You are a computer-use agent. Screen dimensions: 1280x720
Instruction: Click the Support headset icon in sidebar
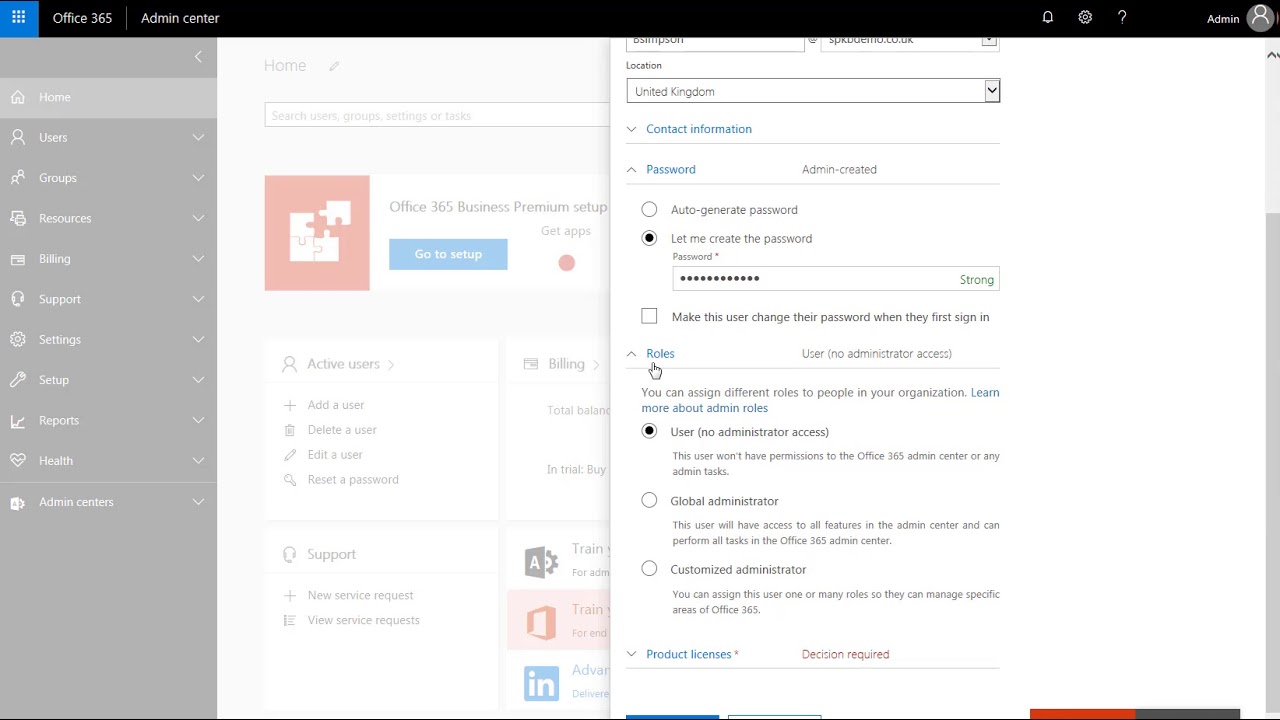17,299
